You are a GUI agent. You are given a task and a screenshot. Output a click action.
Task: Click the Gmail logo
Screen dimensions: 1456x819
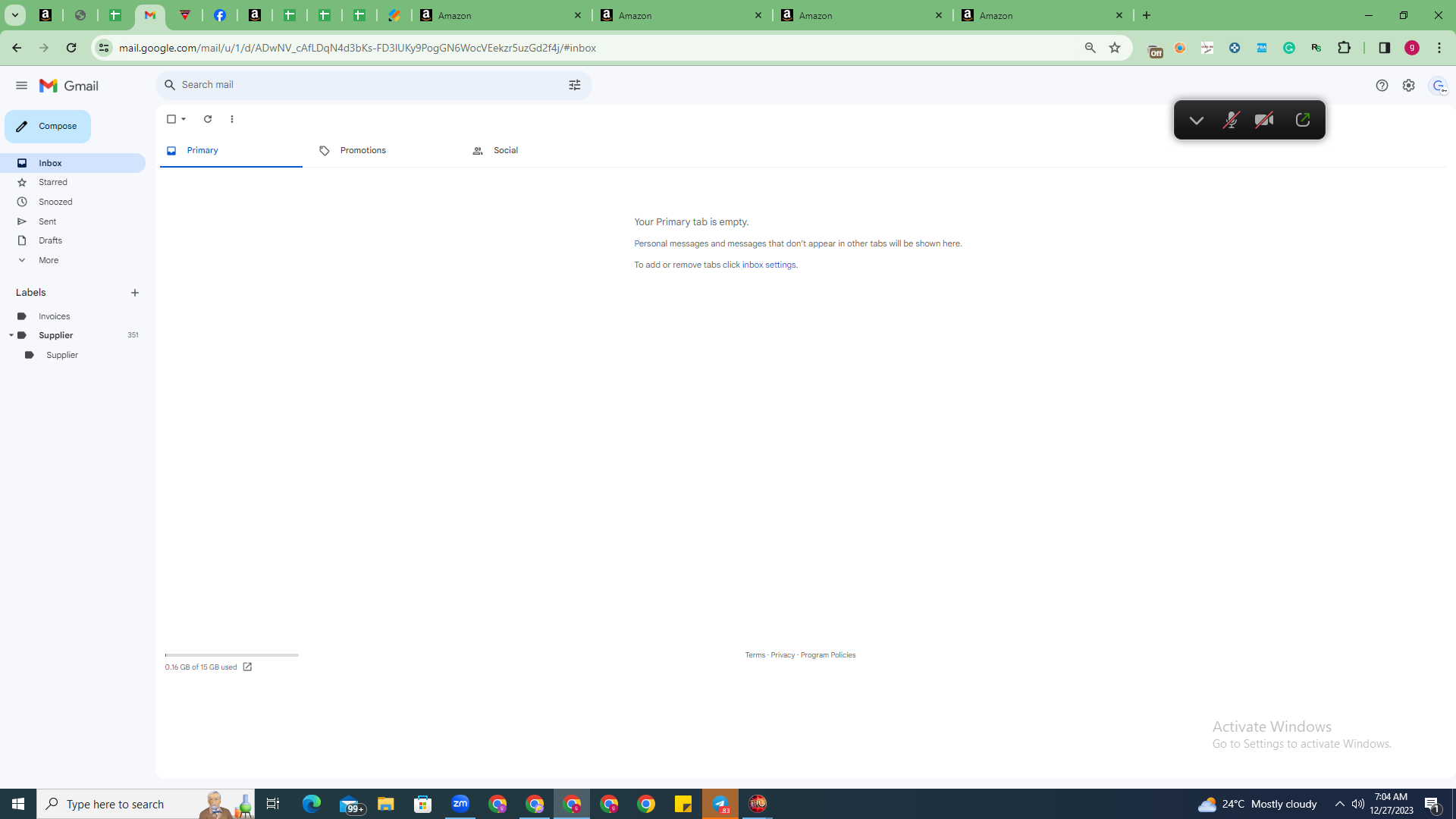click(x=69, y=86)
